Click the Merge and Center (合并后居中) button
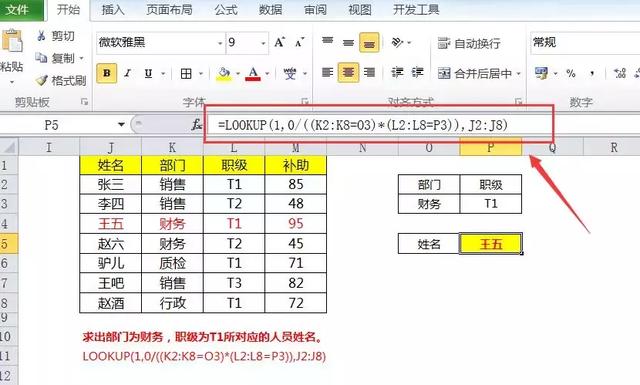This screenshot has width=640, height=385. [x=479, y=73]
